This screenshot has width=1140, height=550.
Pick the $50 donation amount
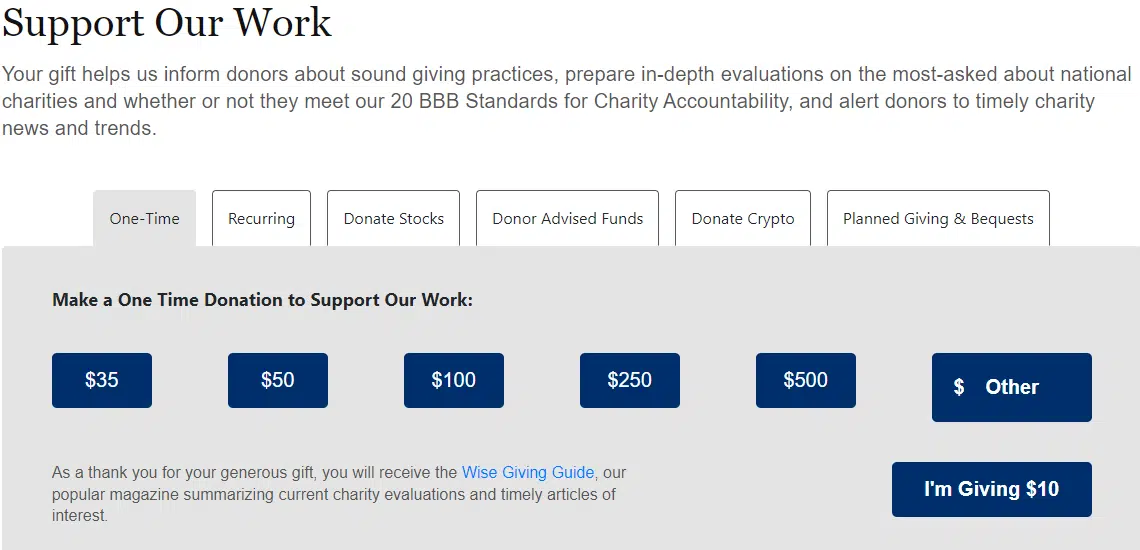click(x=278, y=380)
